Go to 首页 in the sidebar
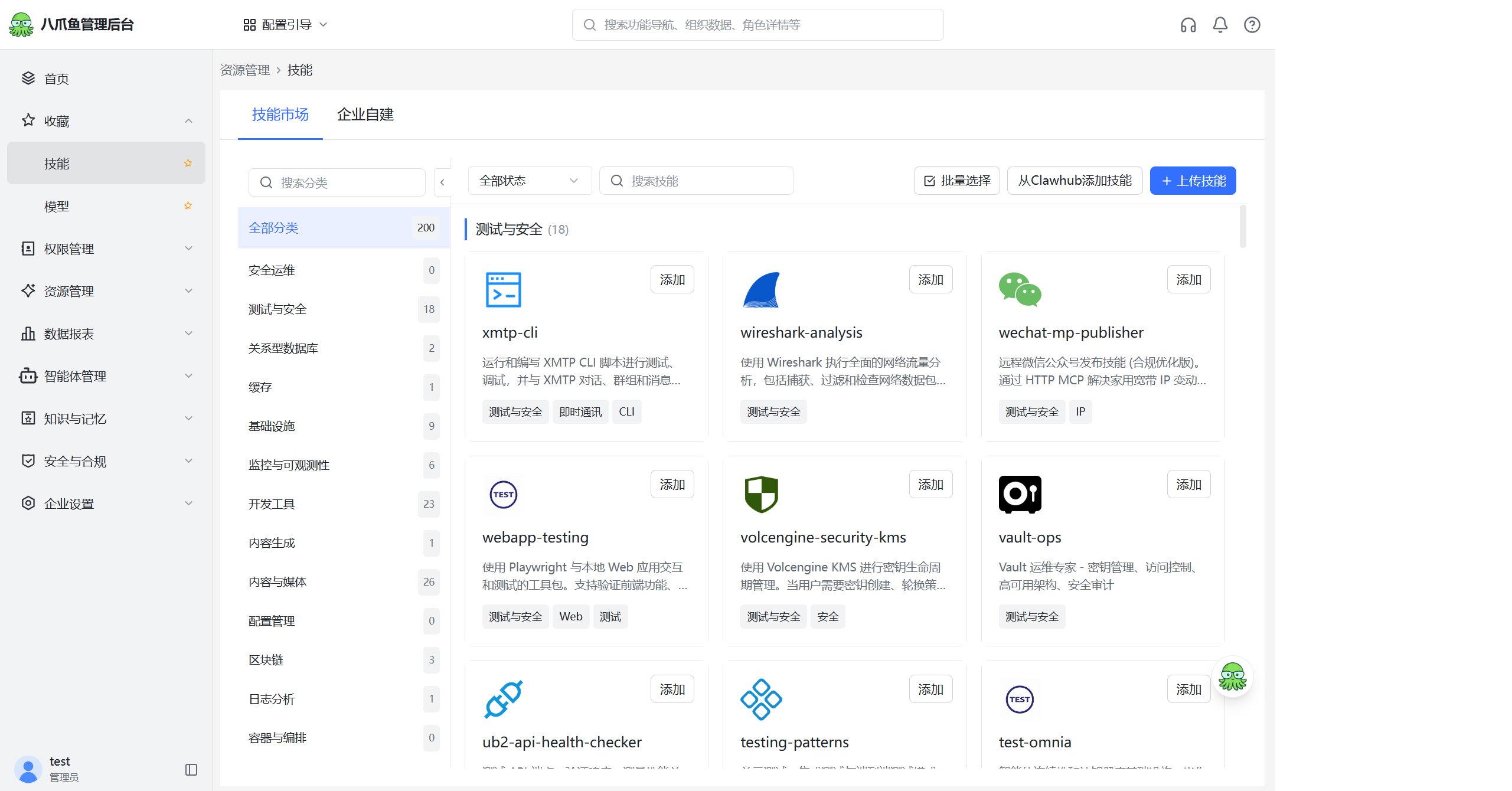Image resolution: width=1512 pixels, height=791 pixels. [x=106, y=79]
